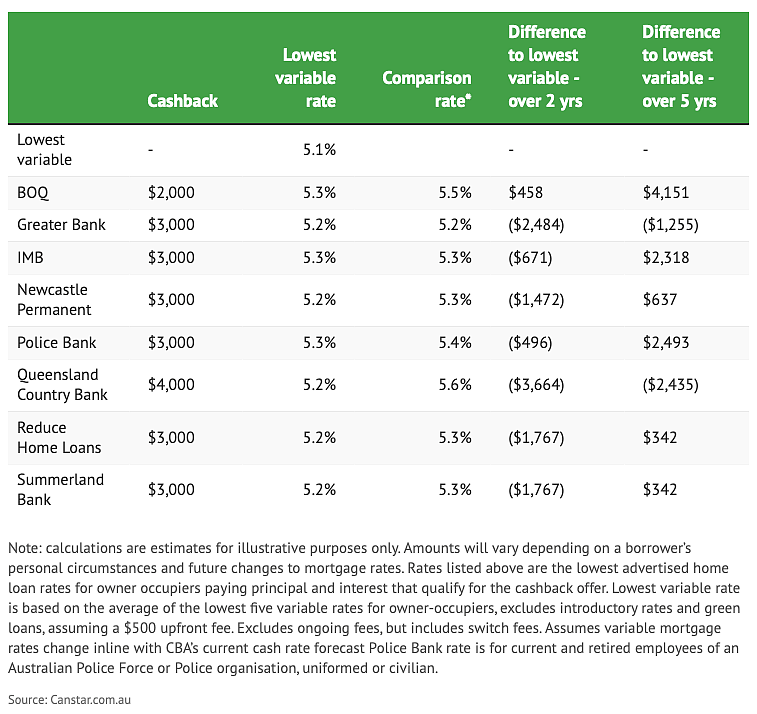Viewport: 757px width, 714px height.
Task: Click the 5.6% comparison rate cell
Action: coord(455,384)
